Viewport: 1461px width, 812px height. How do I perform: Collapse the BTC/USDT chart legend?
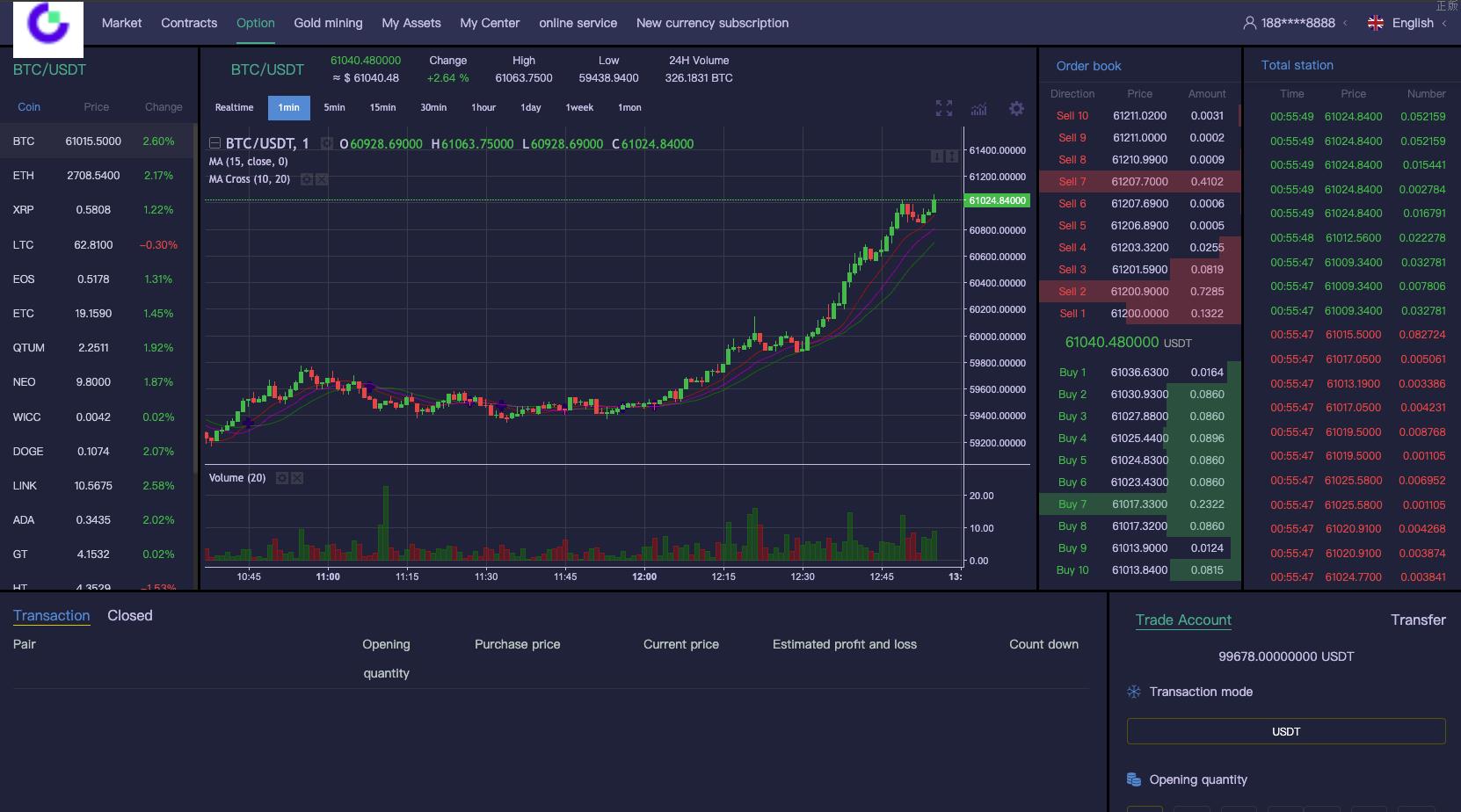(x=214, y=143)
